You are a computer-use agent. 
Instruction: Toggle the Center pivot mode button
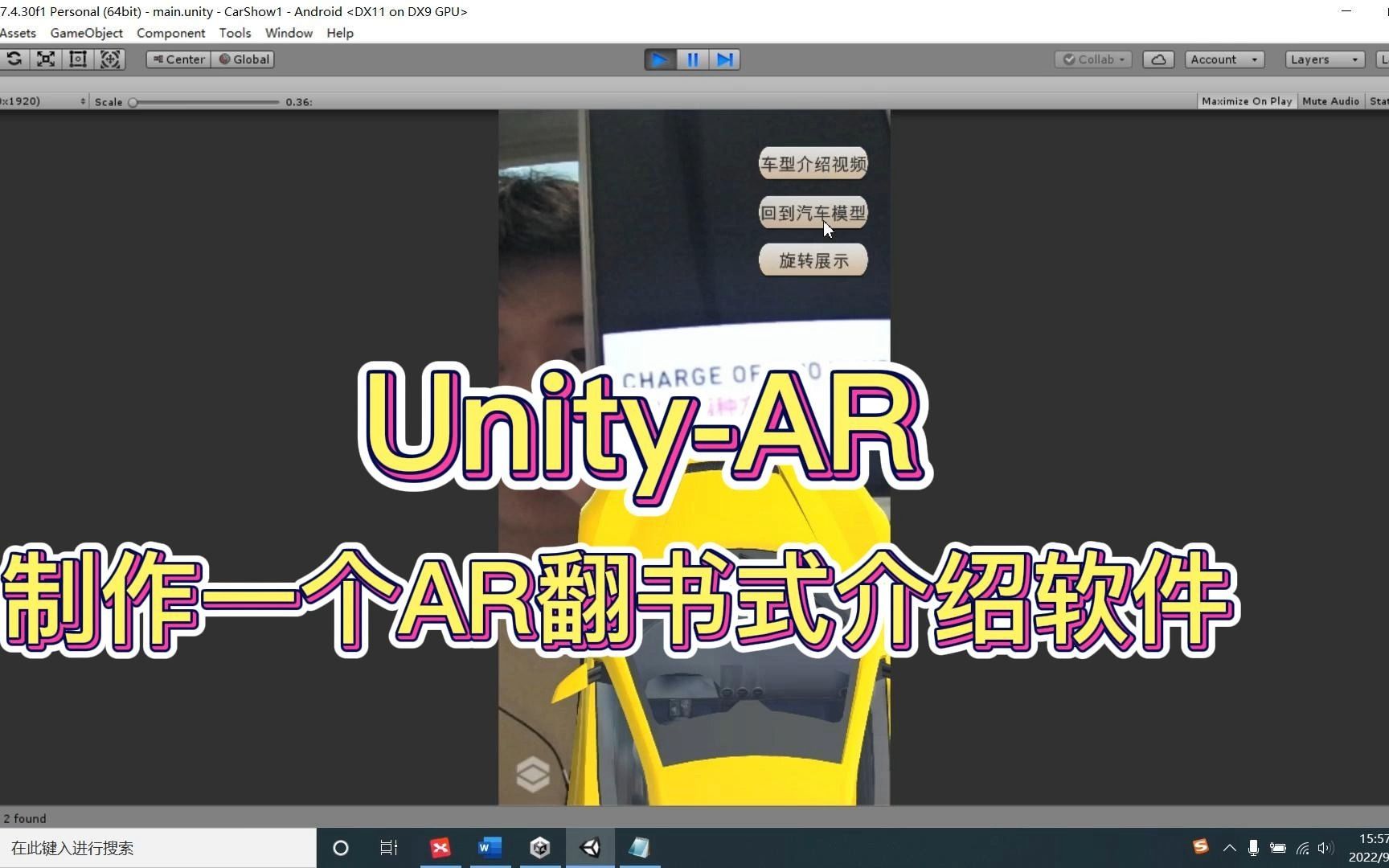coord(178,59)
